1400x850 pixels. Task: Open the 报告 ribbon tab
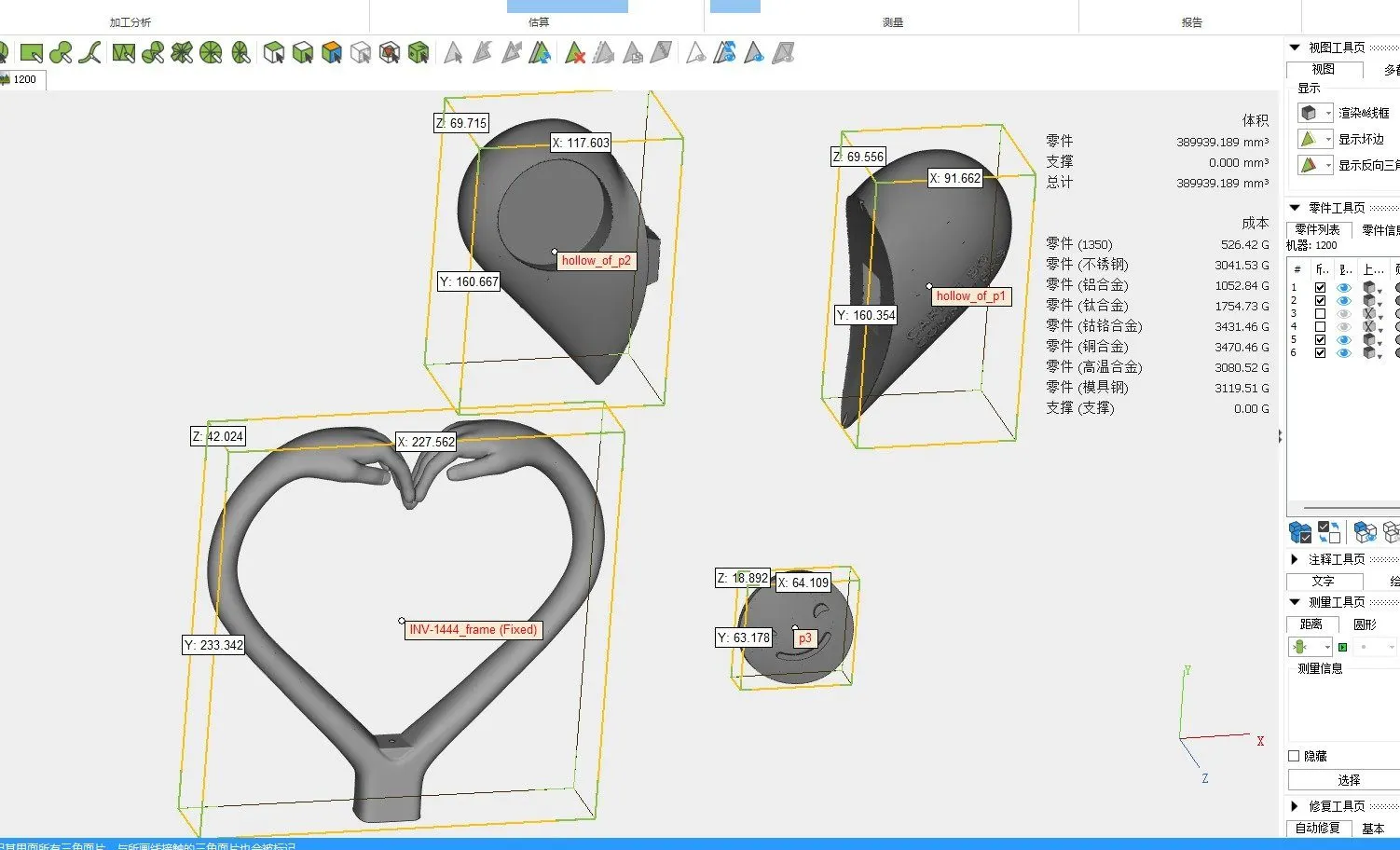tap(1191, 22)
